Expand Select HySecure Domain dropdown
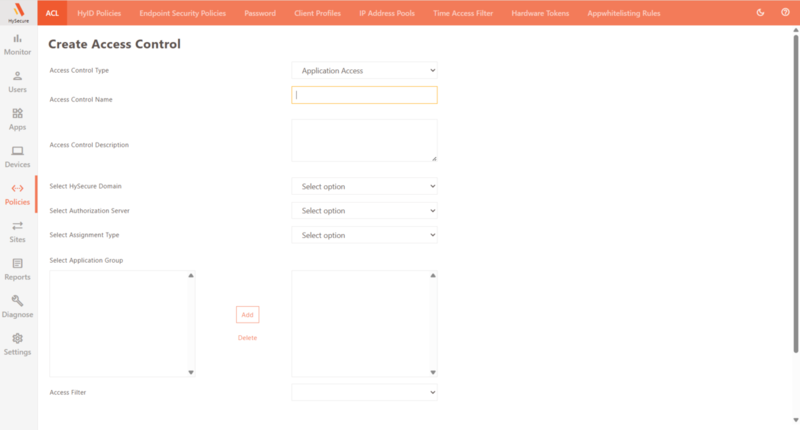 tap(364, 186)
